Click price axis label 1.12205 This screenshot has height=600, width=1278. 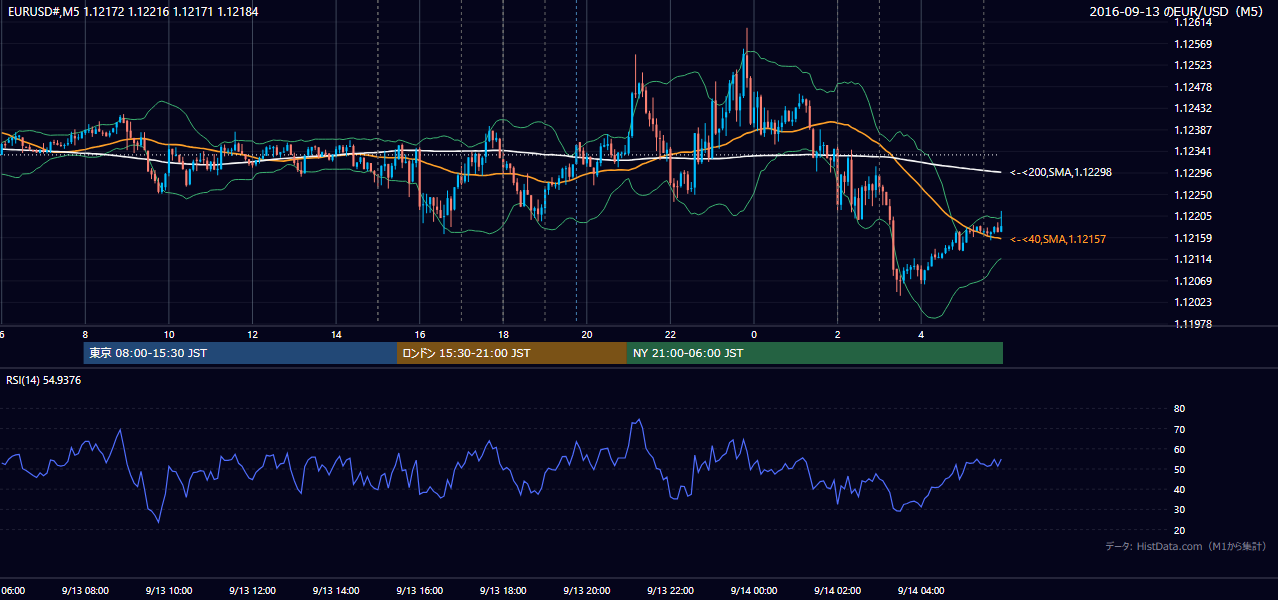point(1194,216)
